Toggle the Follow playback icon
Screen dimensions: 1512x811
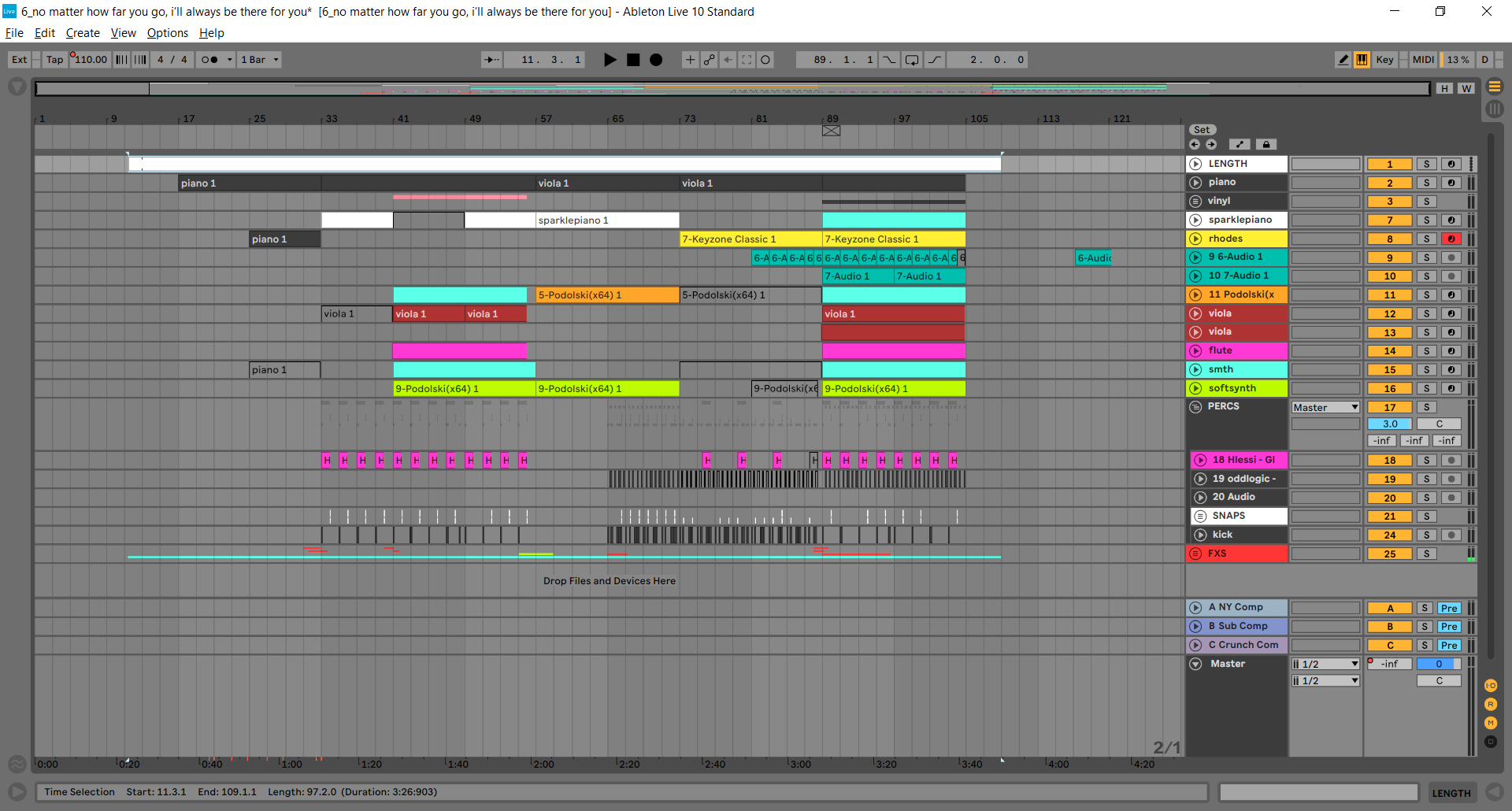coord(491,60)
